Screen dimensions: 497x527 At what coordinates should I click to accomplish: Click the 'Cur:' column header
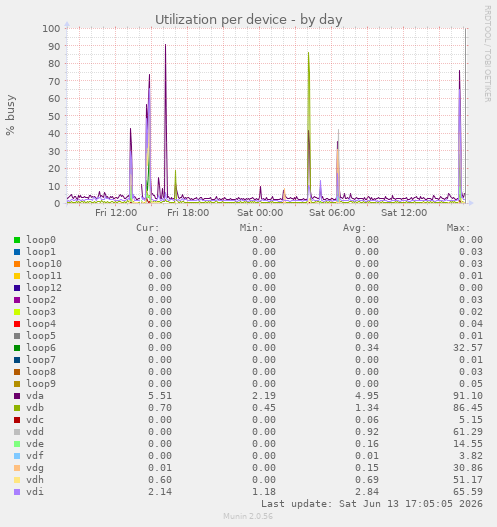click(x=148, y=228)
